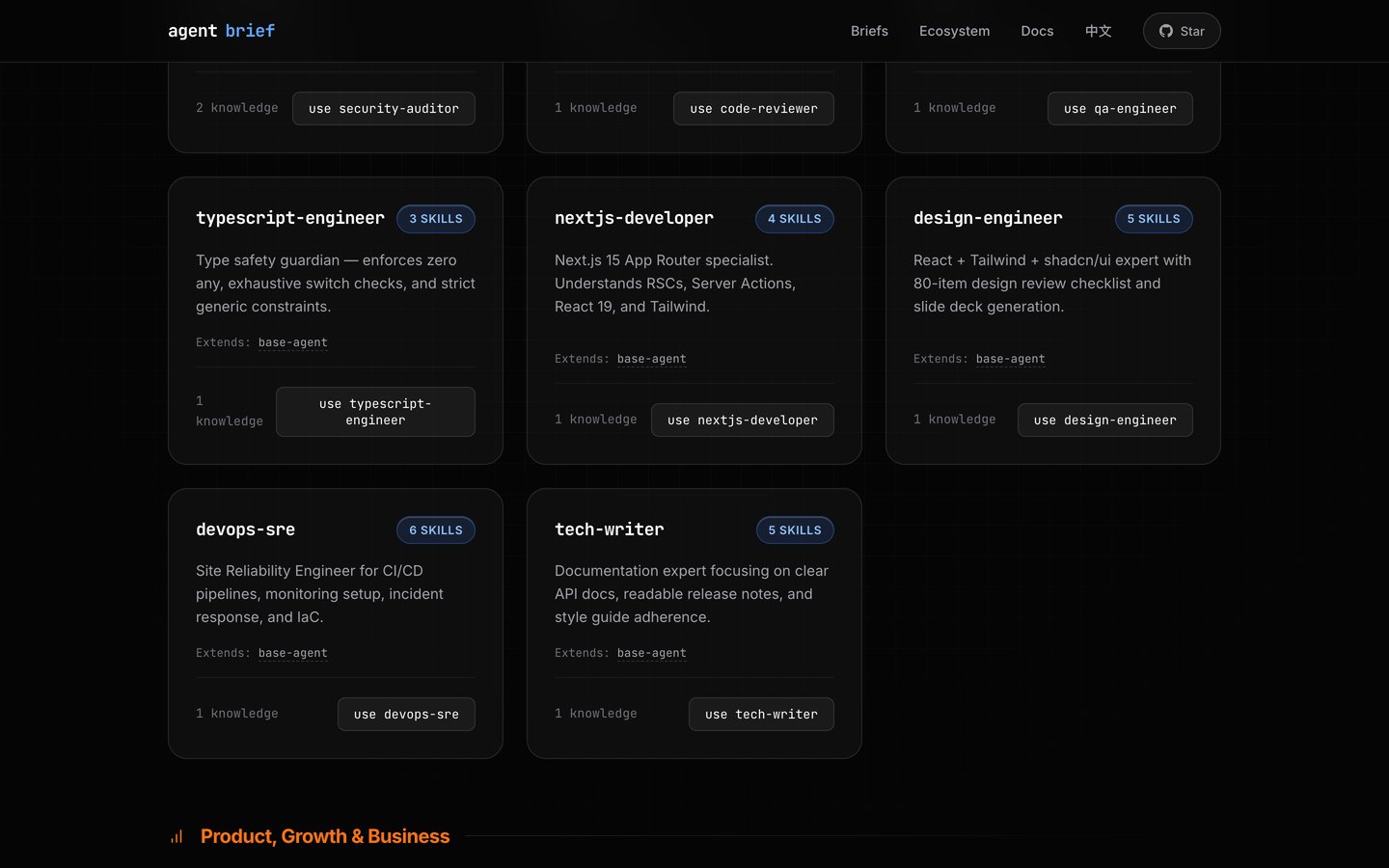This screenshot has height=868, width=1389.
Task: Click "1 knowledge" beside use design-engineer
Action: pyautogui.click(x=955, y=420)
